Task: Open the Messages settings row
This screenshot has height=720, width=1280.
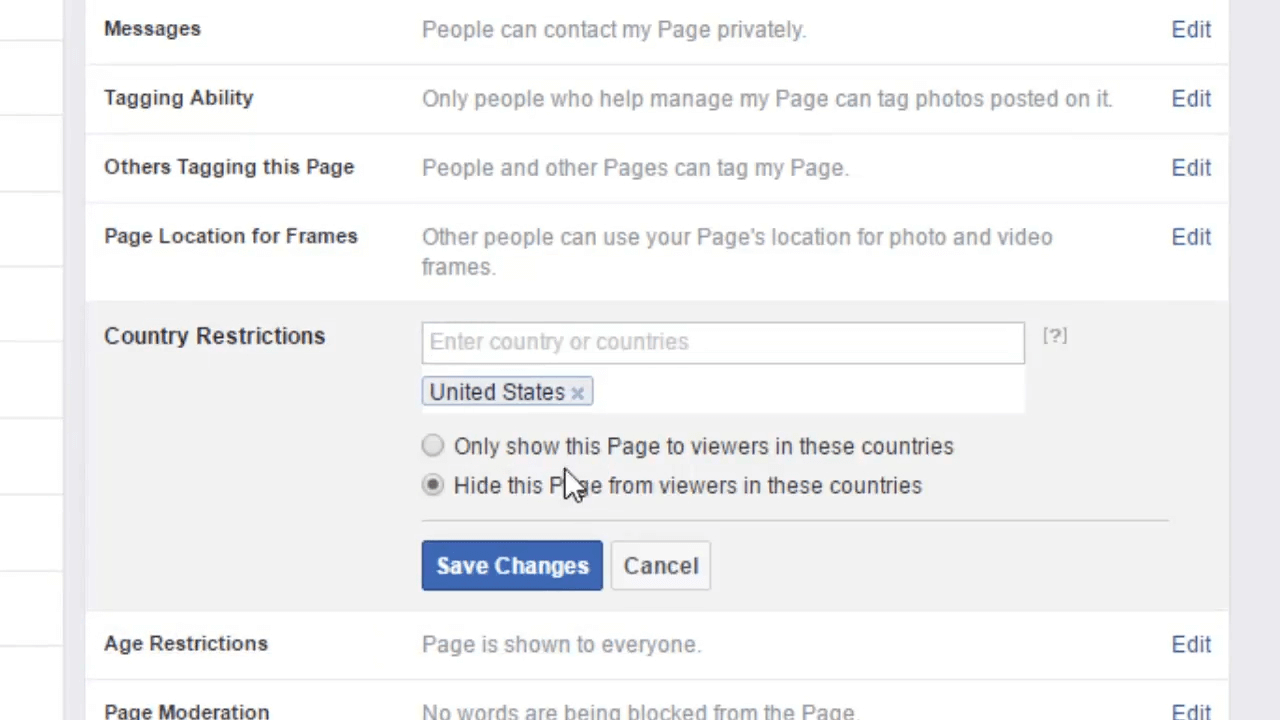Action: point(657,30)
